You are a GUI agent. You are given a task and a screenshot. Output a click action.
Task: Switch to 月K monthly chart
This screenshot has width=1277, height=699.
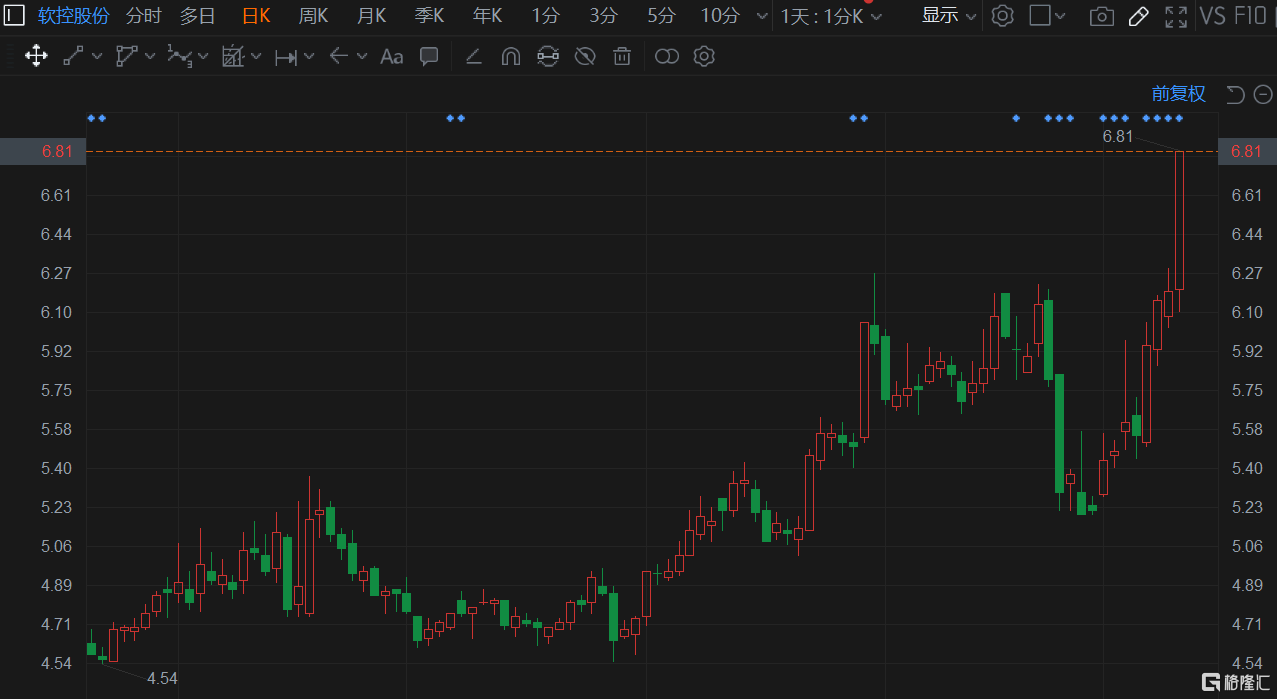[x=371, y=16]
